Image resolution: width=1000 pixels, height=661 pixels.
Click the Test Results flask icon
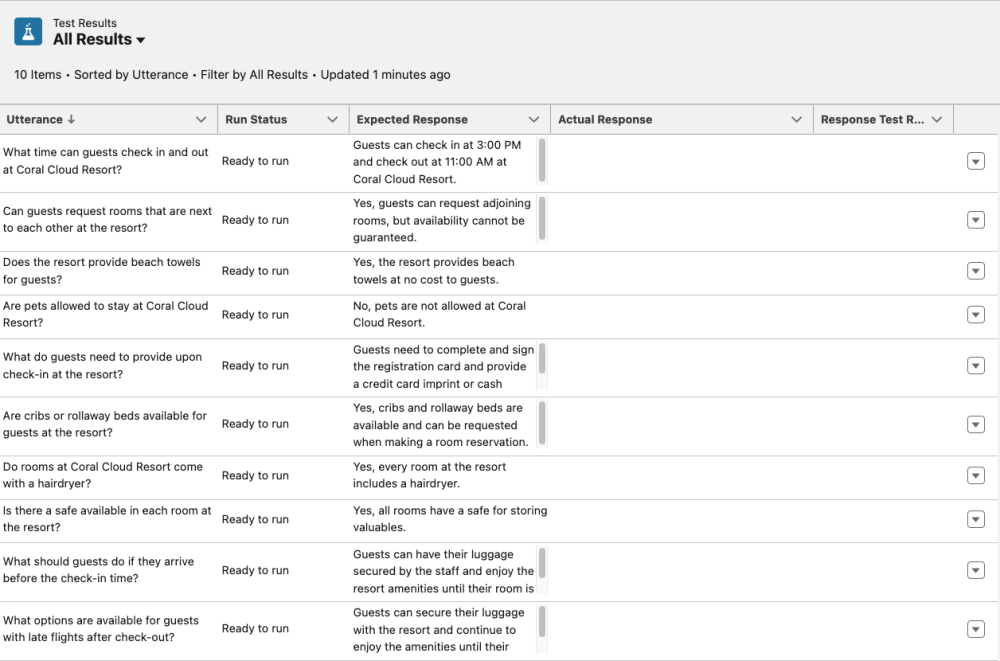pyautogui.click(x=26, y=31)
